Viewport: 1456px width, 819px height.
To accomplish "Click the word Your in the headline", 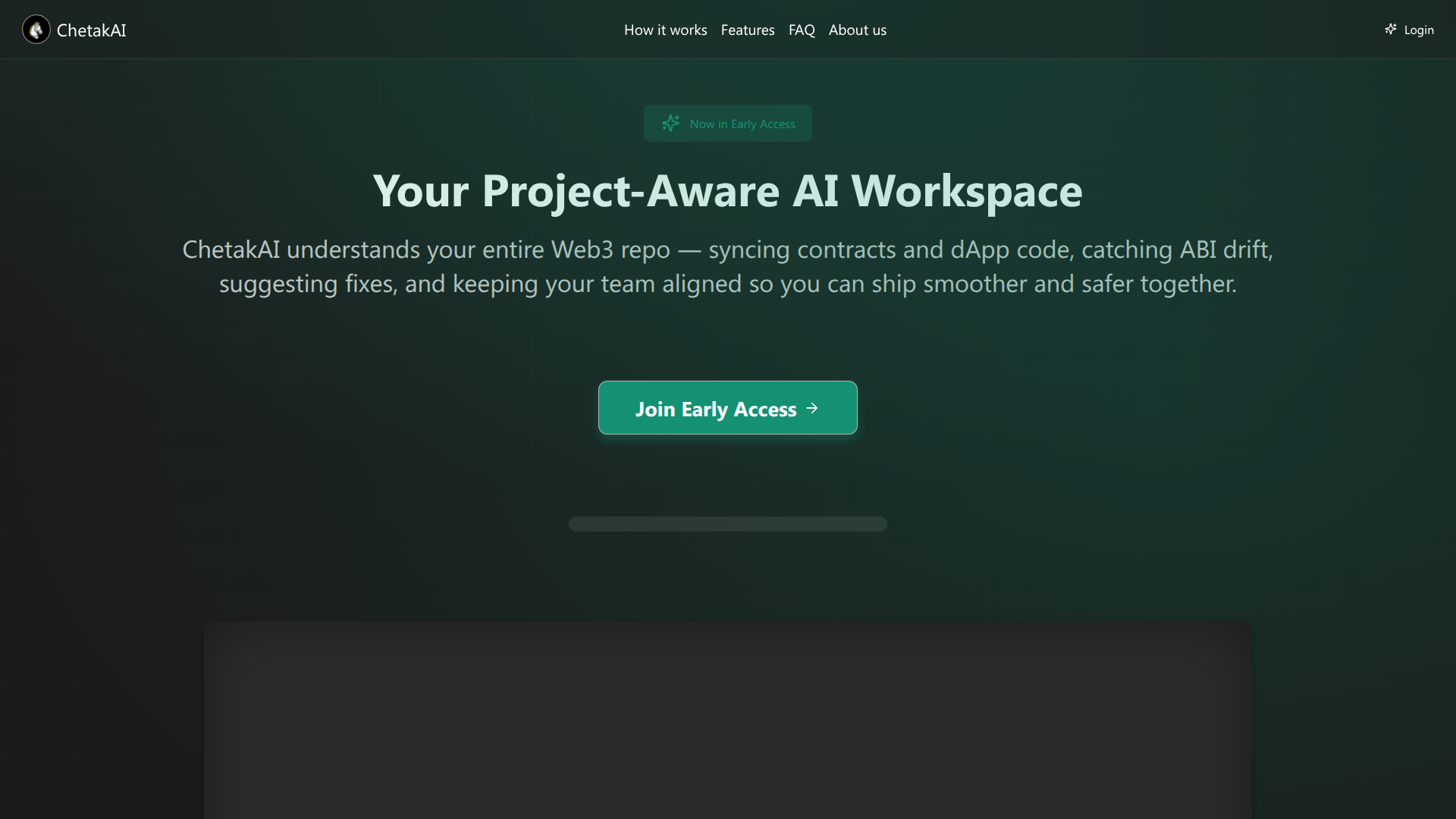I will pyautogui.click(x=421, y=191).
